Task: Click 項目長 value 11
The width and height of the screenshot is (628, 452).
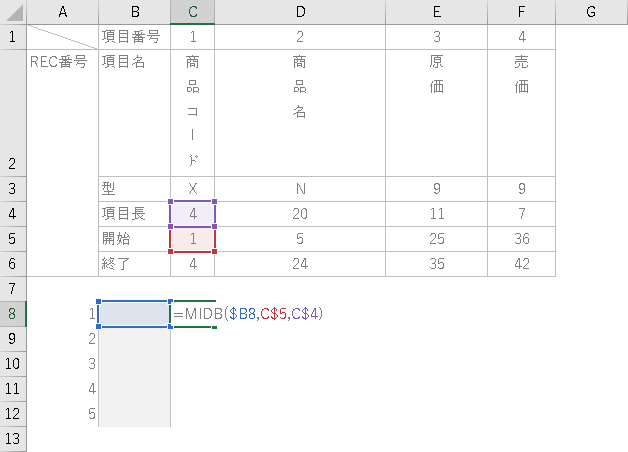Action: 437,214
